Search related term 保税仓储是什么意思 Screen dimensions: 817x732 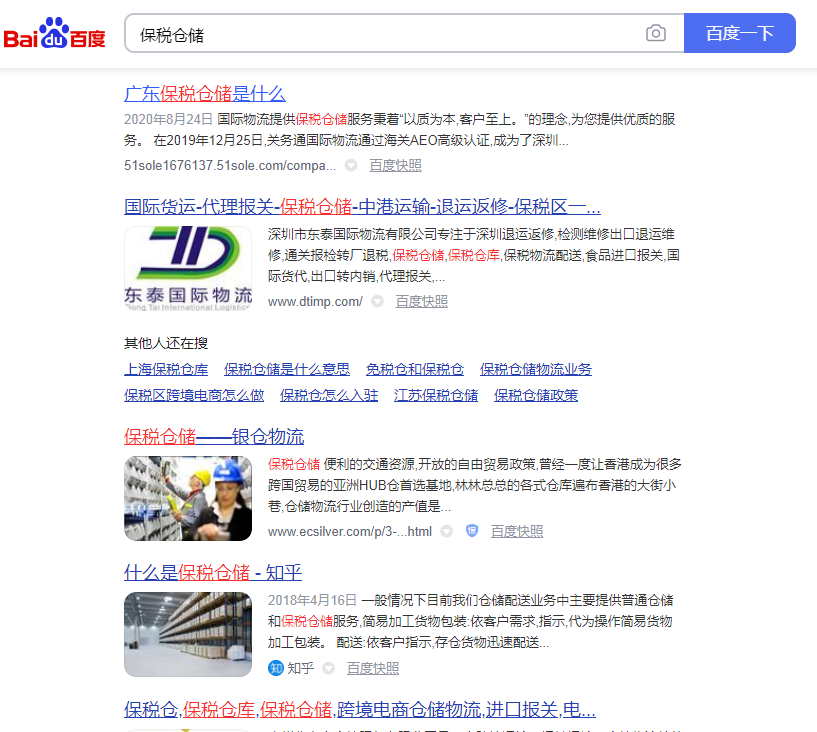coord(287,369)
